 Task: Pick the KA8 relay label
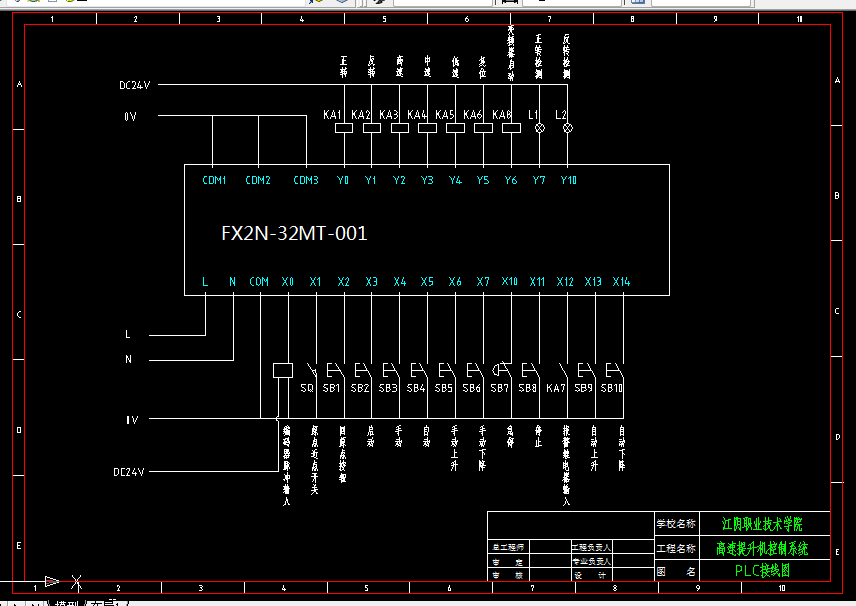click(x=501, y=115)
